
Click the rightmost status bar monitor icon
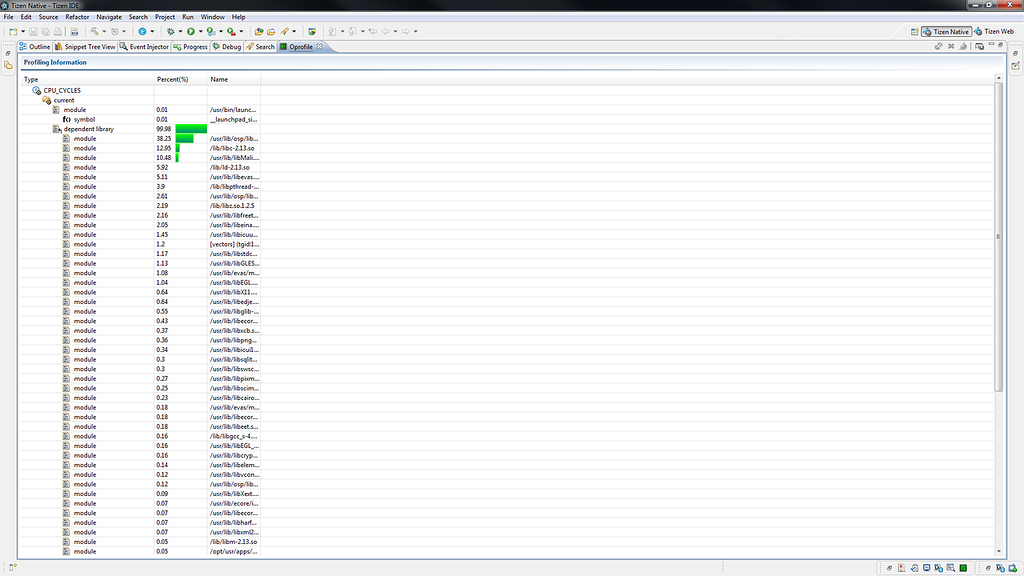click(1013, 568)
